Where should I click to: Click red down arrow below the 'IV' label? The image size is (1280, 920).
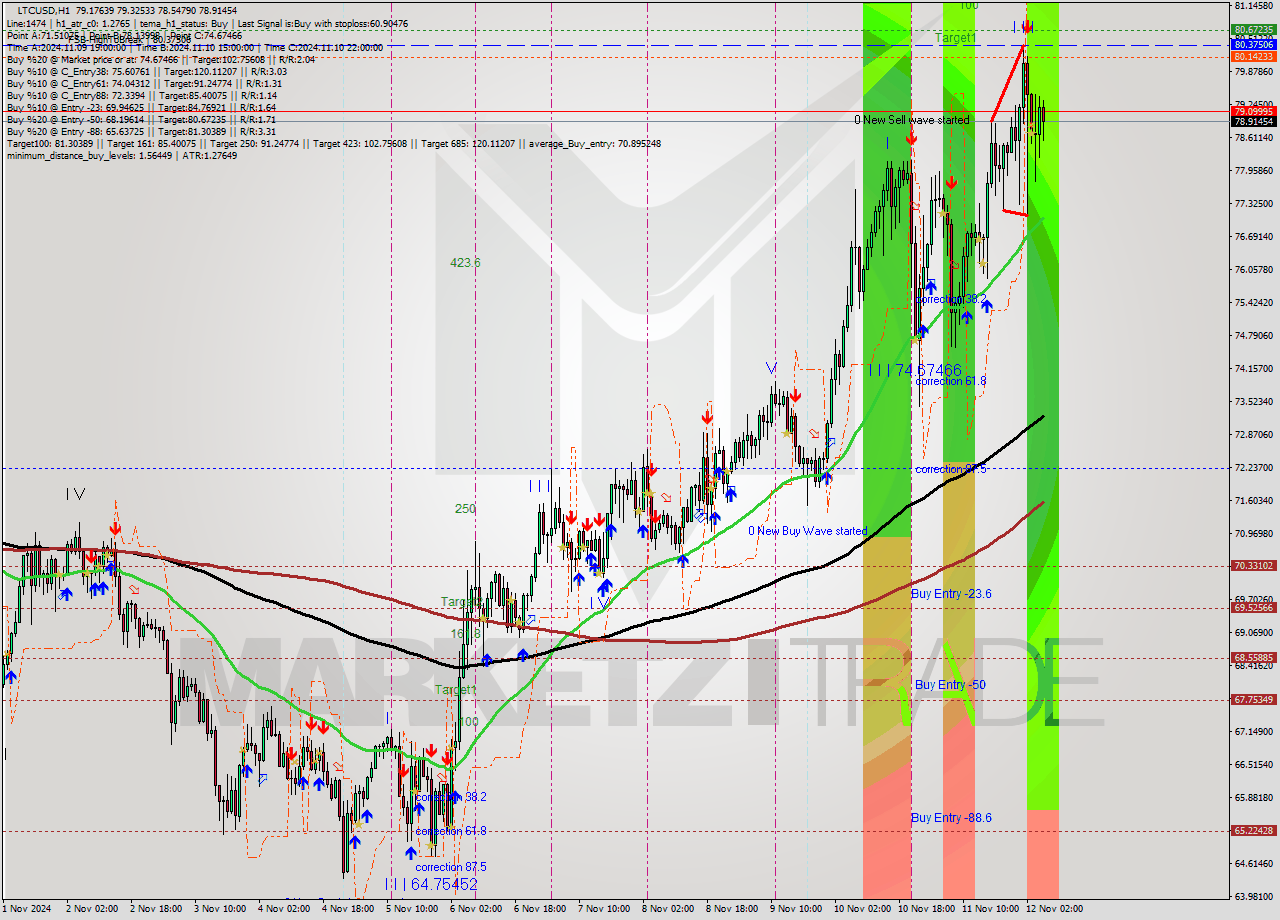116,527
